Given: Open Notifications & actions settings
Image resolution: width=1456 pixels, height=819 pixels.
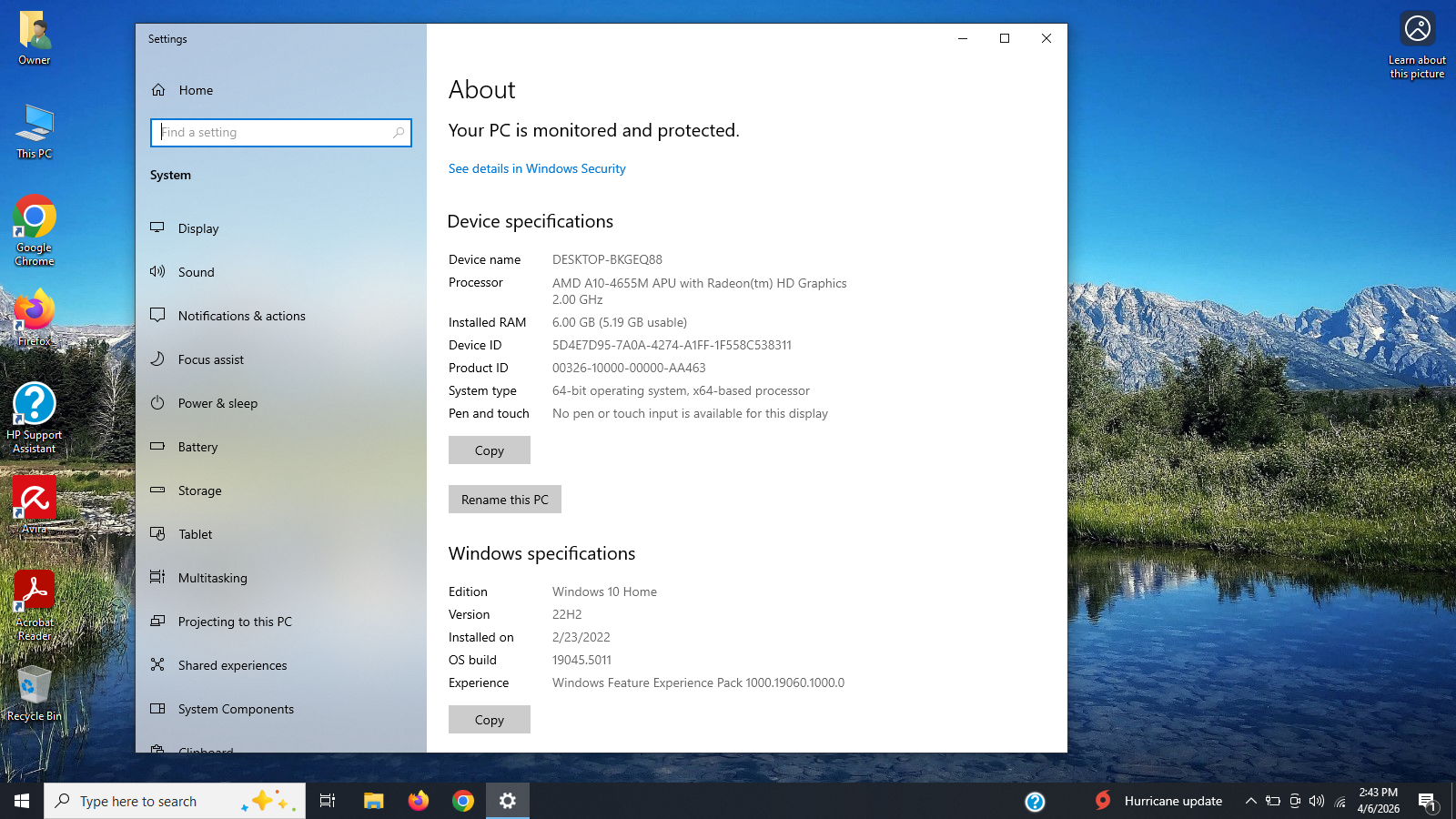Looking at the screenshot, I should click(x=241, y=316).
